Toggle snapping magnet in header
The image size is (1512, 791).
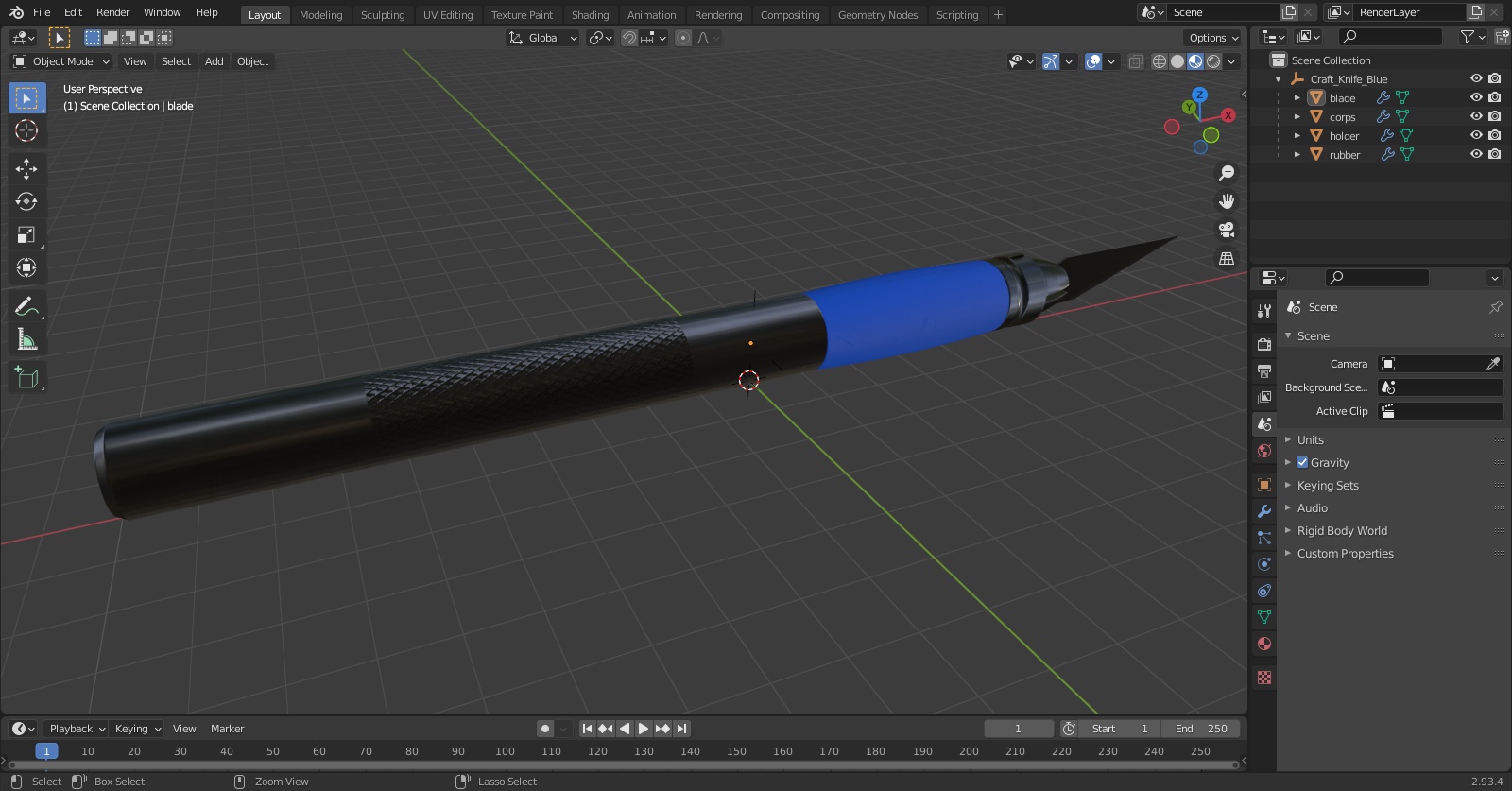(629, 38)
